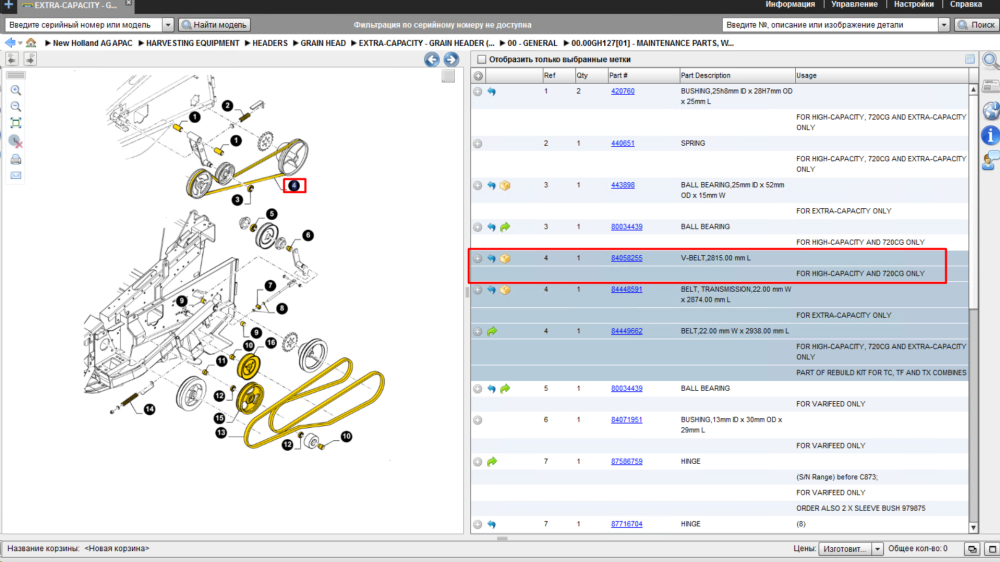Open the part search field dropdown arrow
The image size is (1000, 562).
tap(944, 25)
